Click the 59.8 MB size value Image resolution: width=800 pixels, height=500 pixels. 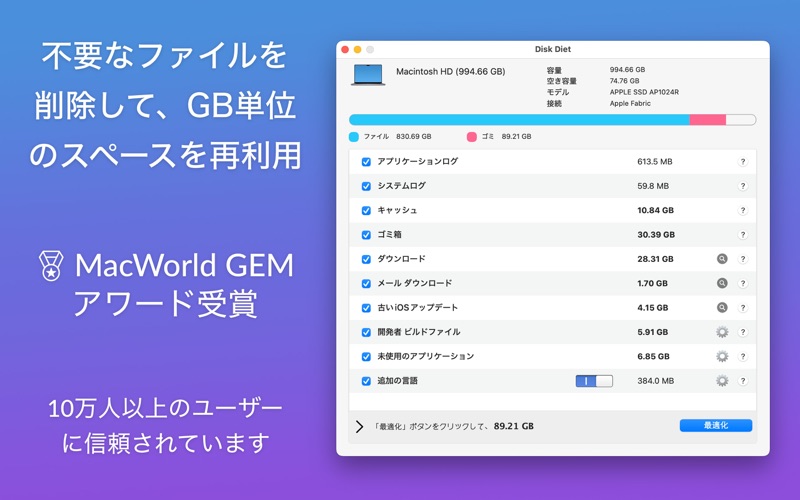click(x=653, y=186)
